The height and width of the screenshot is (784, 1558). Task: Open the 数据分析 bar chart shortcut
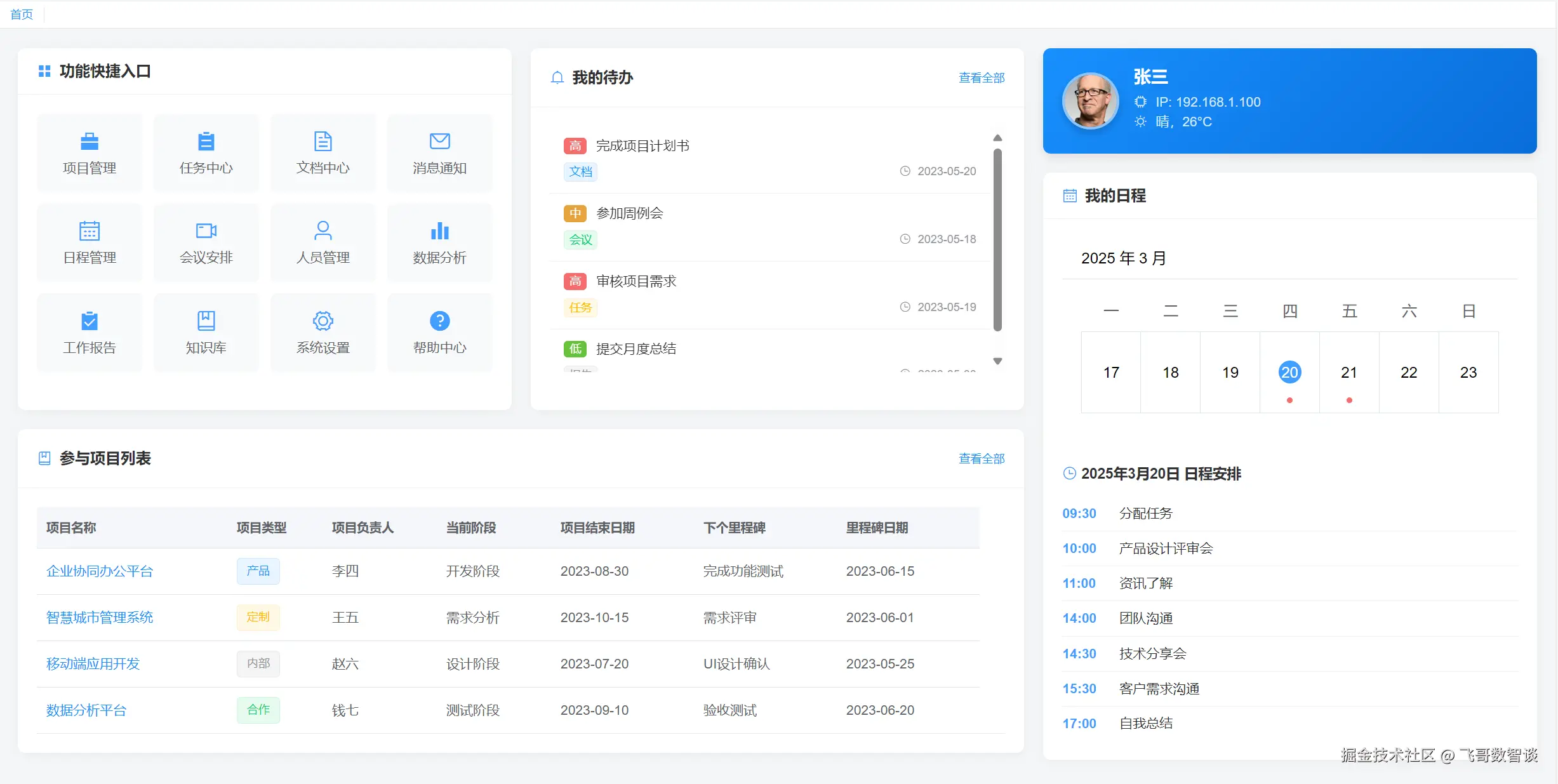click(439, 243)
